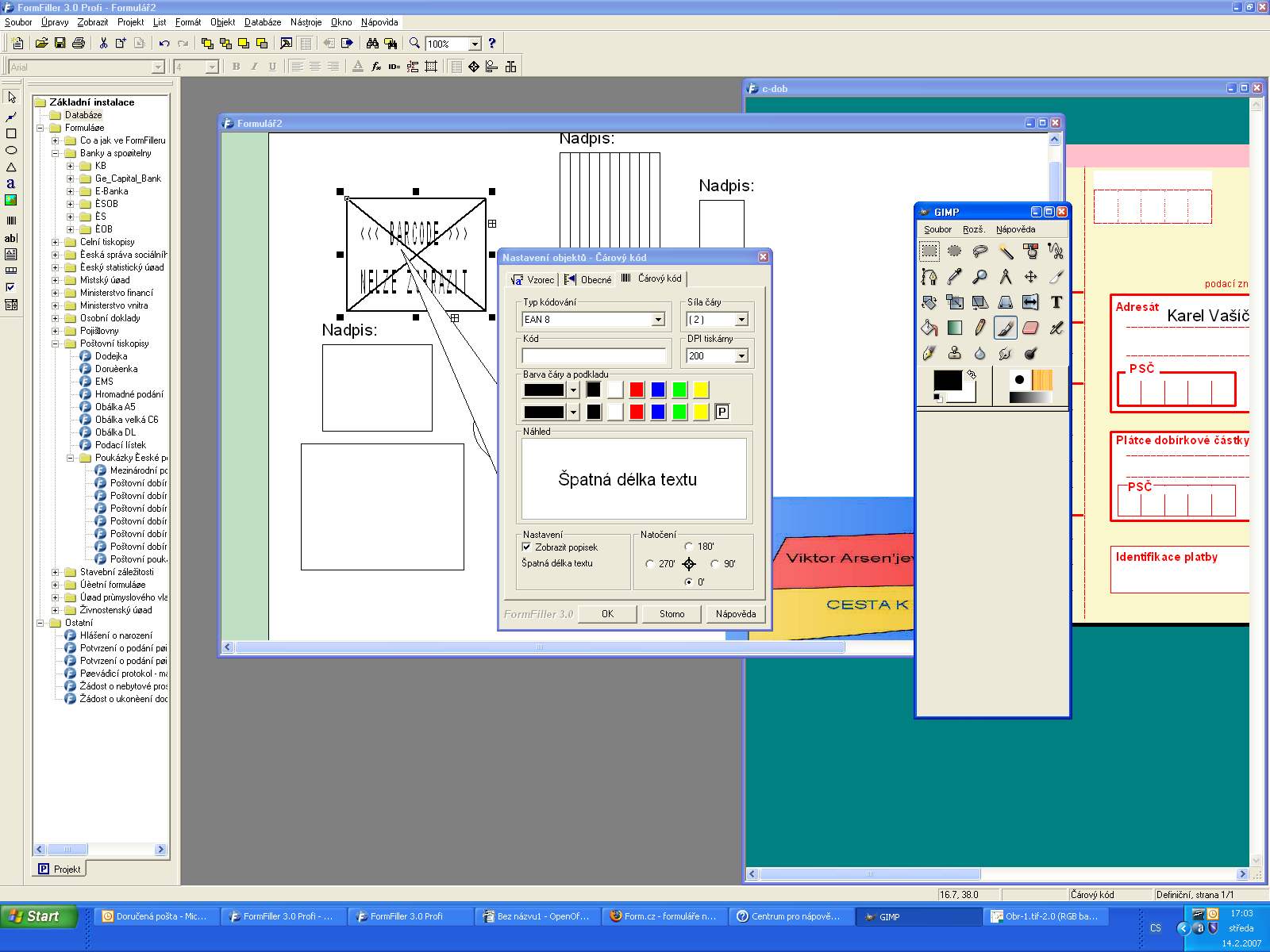Viewport: 1270px width, 952px height.
Task: Select GIMP Scissors Select tool
Action: [x=1056, y=251]
